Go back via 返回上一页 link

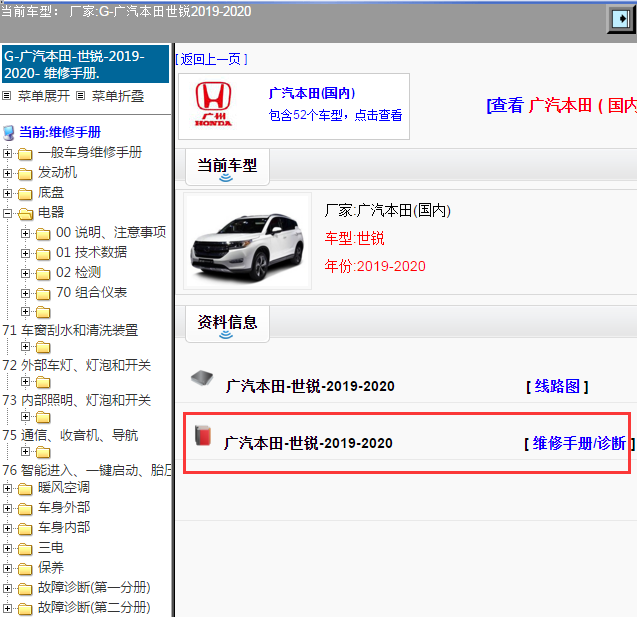pos(211,59)
